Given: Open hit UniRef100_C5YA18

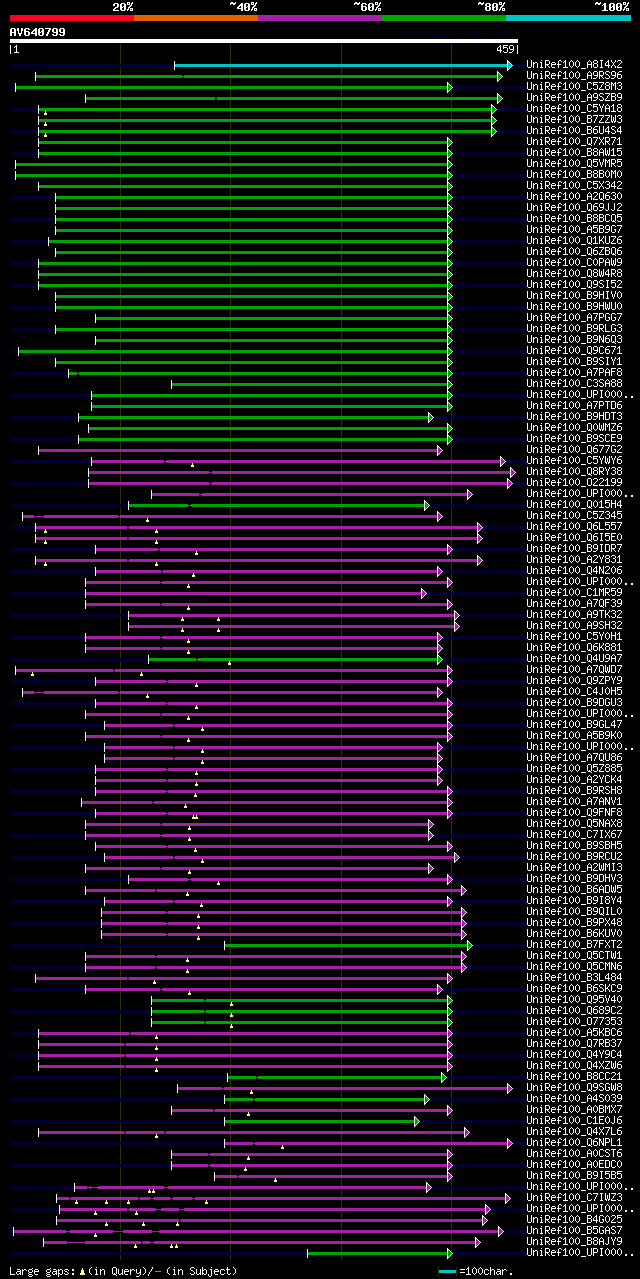Looking at the screenshot, I should pos(574,109).
